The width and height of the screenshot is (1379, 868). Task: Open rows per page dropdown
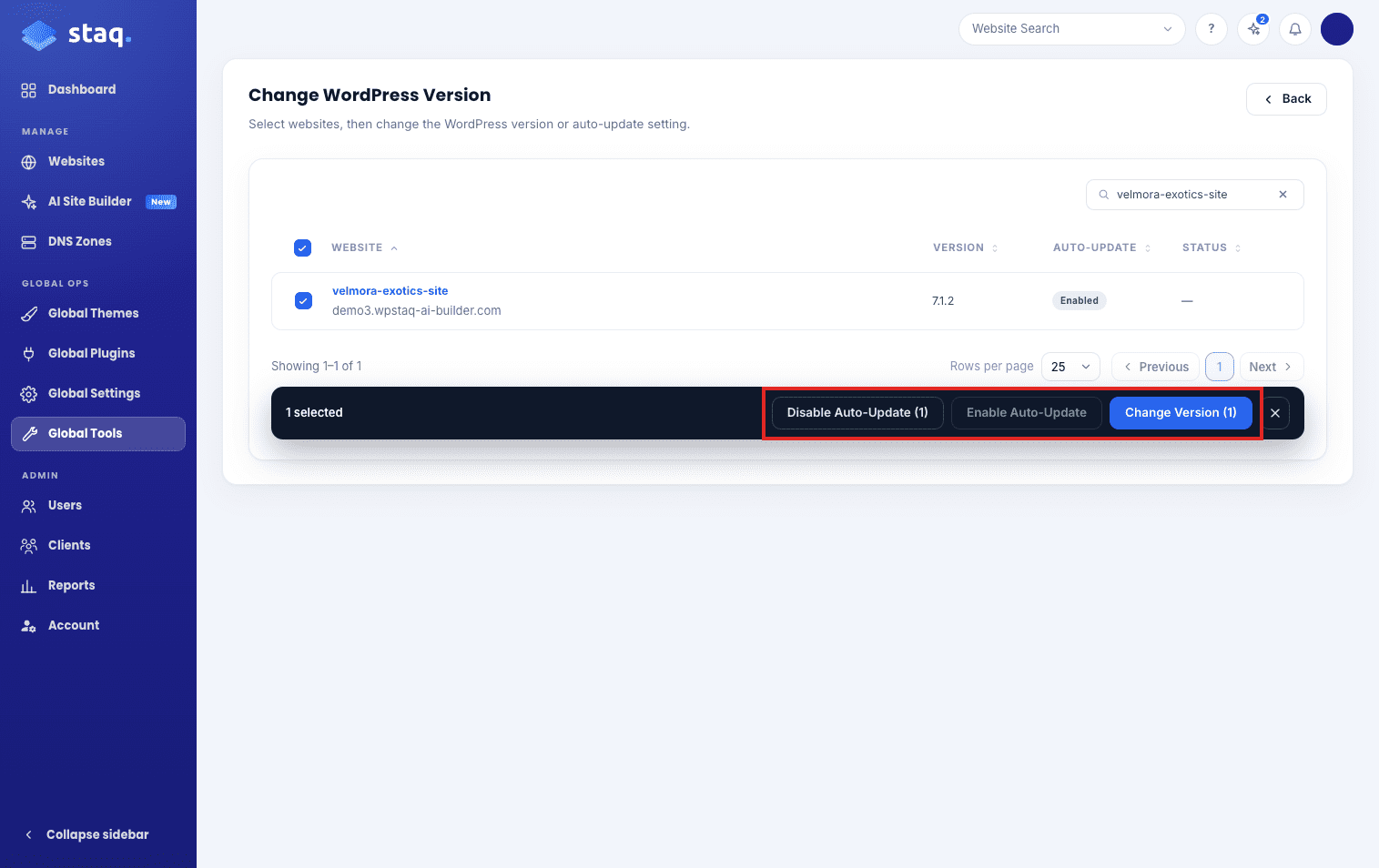[1070, 367]
